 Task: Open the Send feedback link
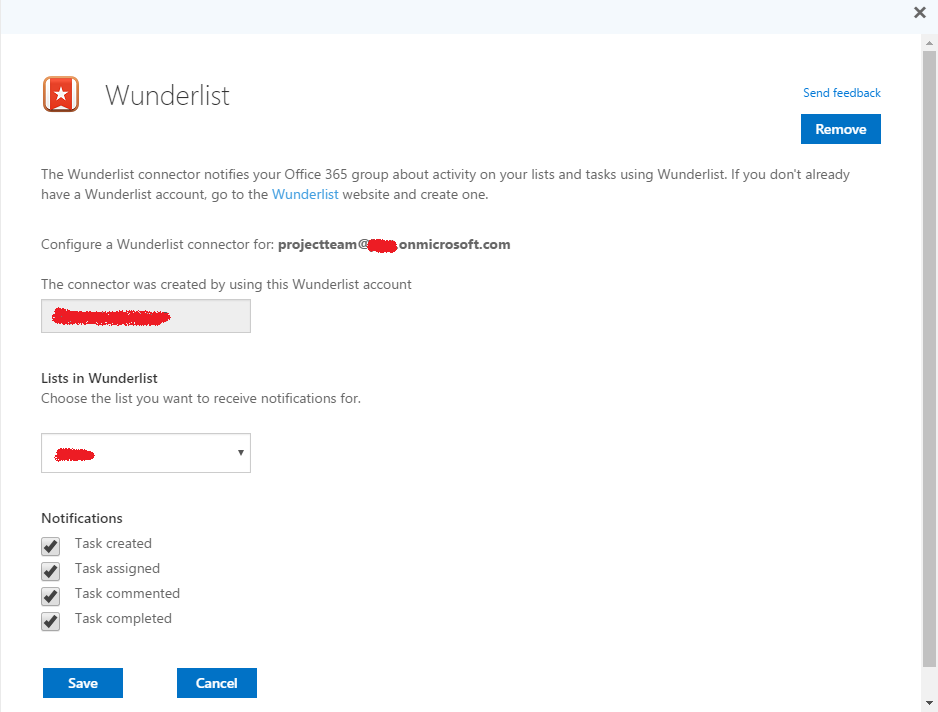[x=841, y=93]
